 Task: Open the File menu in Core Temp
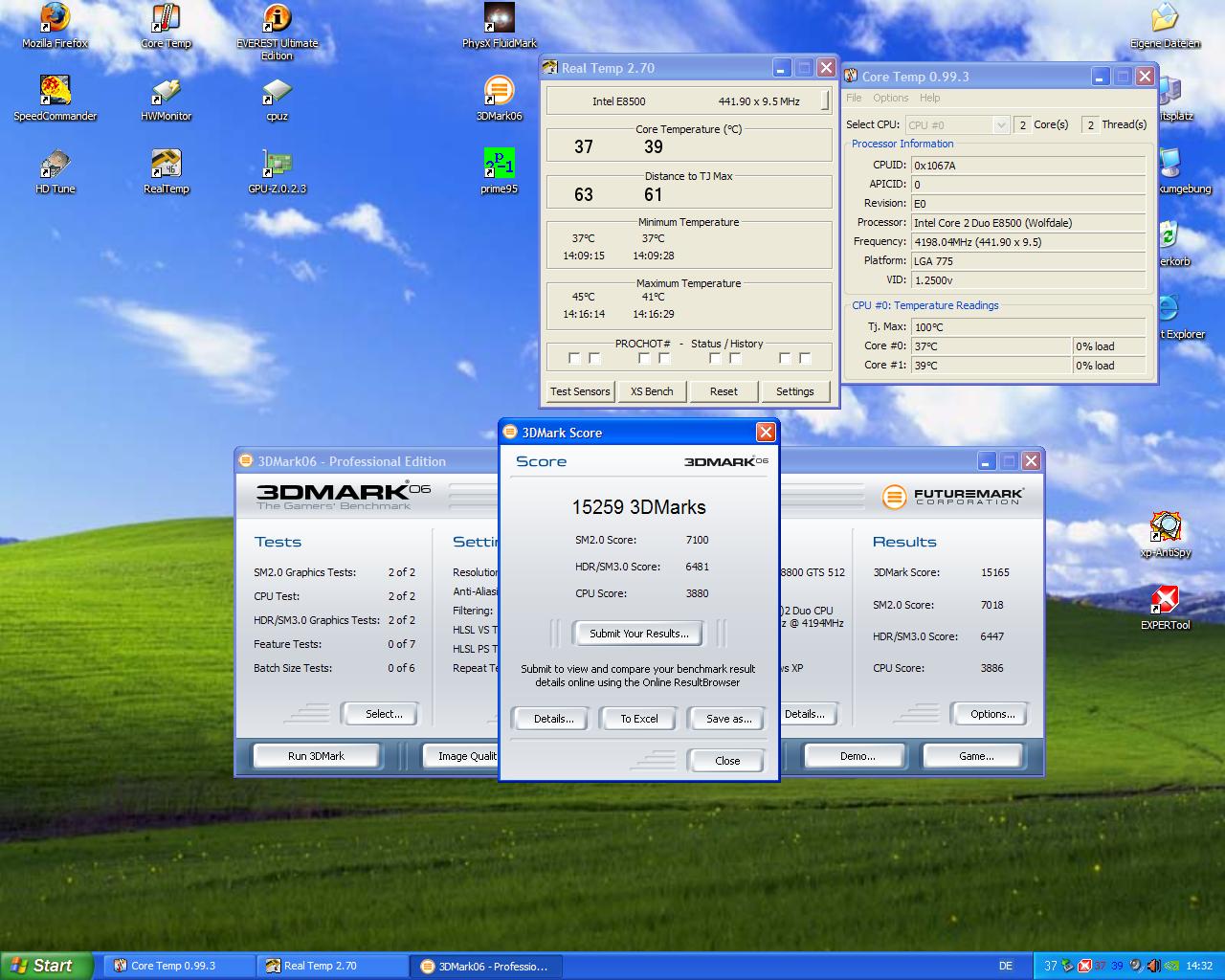(854, 98)
